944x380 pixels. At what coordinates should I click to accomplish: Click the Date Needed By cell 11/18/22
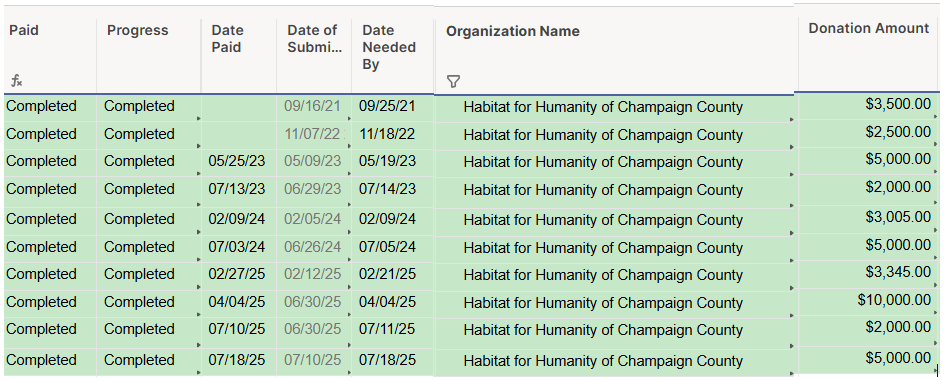[393, 134]
